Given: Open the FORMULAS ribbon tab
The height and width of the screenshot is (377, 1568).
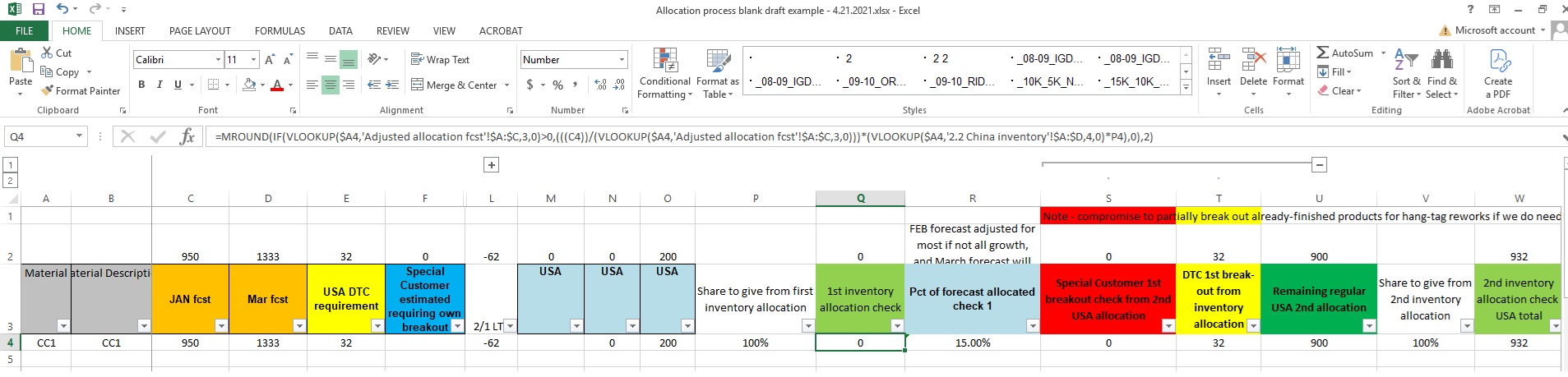Looking at the screenshot, I should click(x=280, y=31).
